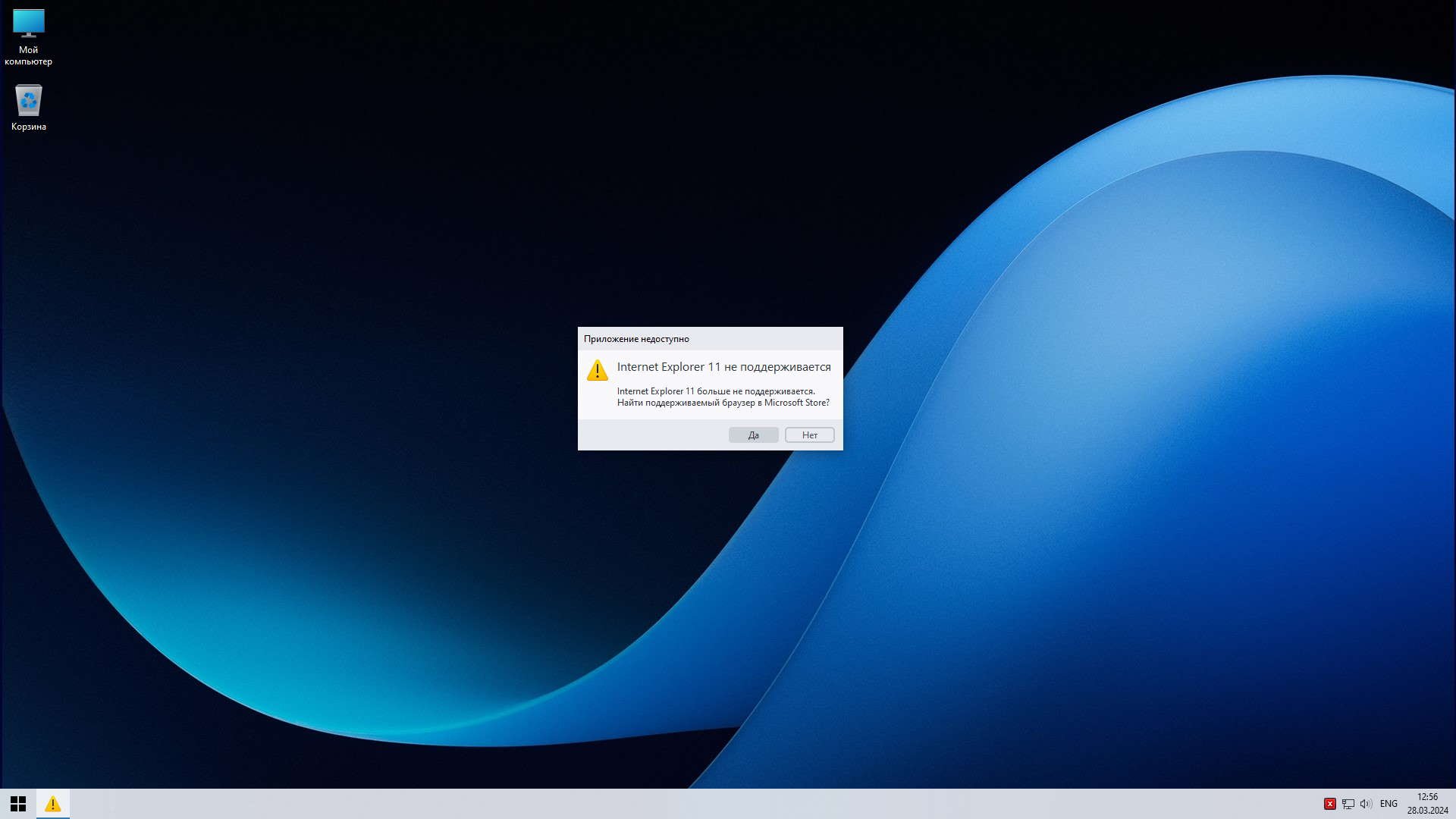Click the message text mentioning Microsoft Store
1456x819 pixels.
coord(723,403)
